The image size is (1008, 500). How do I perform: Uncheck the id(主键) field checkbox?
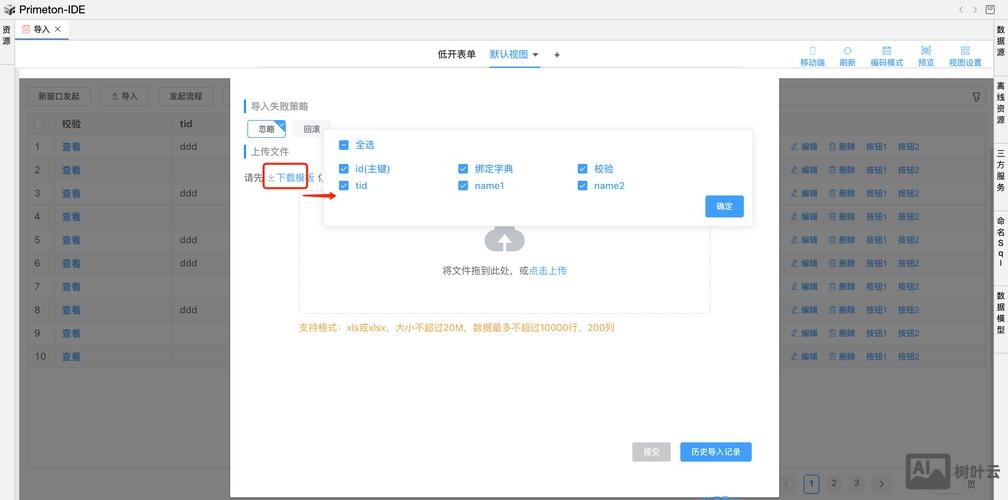click(x=343, y=169)
